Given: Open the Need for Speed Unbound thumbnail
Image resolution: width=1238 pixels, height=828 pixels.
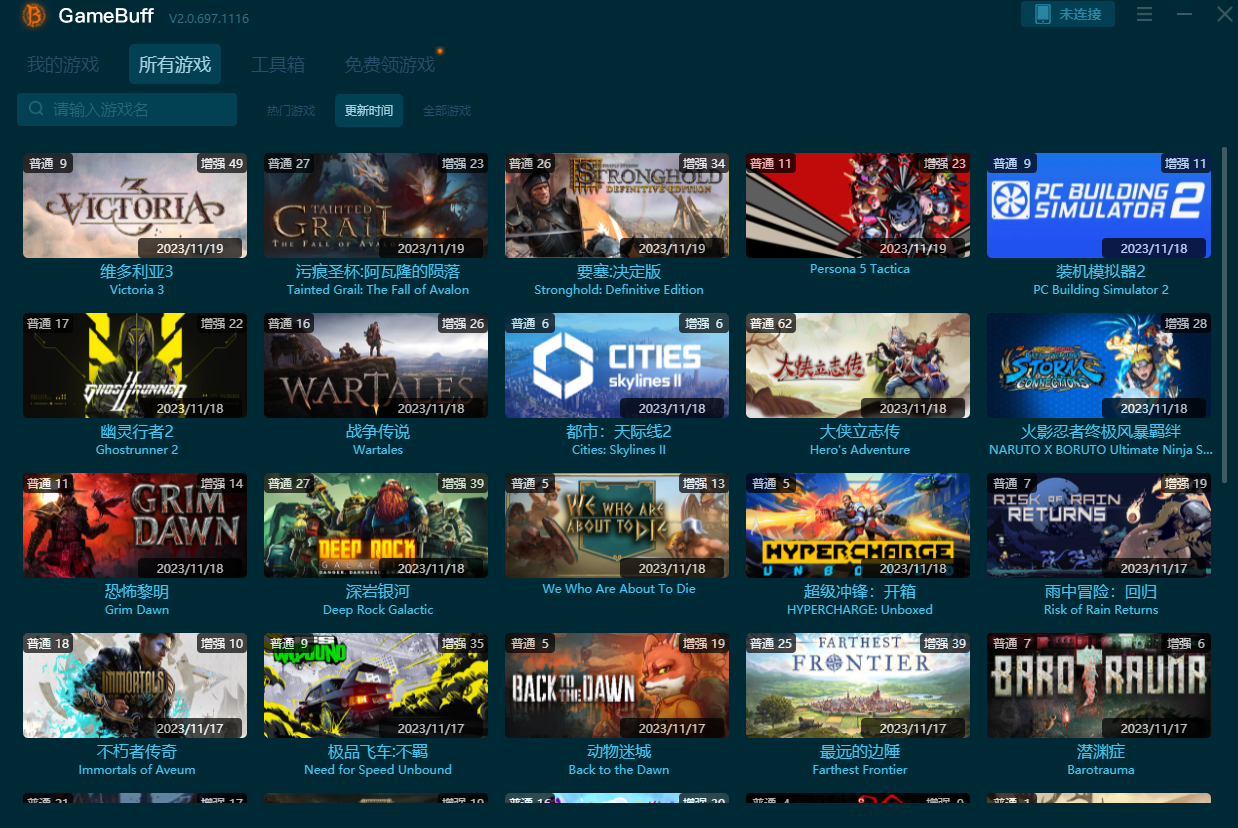Looking at the screenshot, I should click(x=376, y=685).
